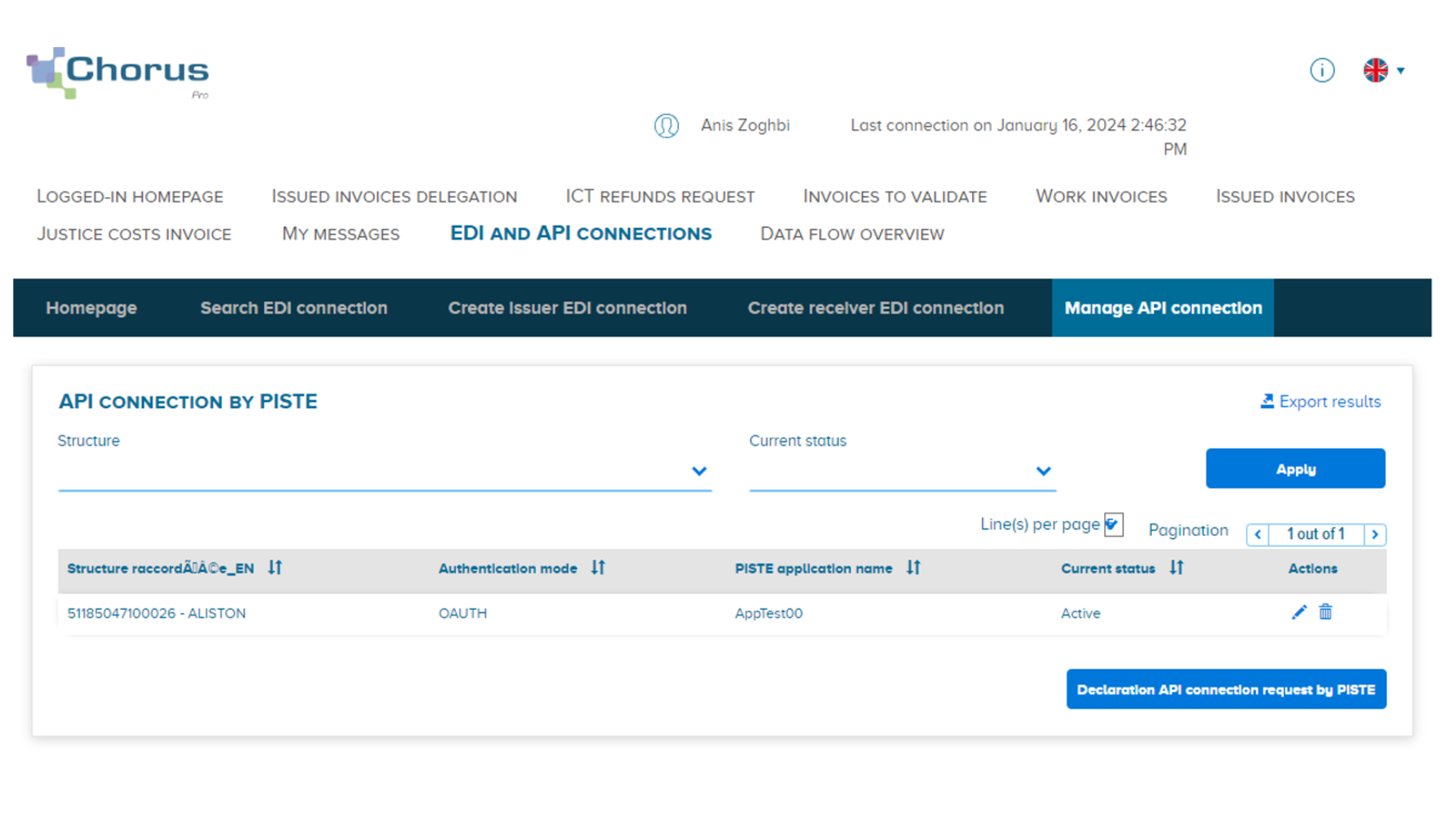
Task: Click Declaration API connection request by PISTE
Action: [1225, 689]
